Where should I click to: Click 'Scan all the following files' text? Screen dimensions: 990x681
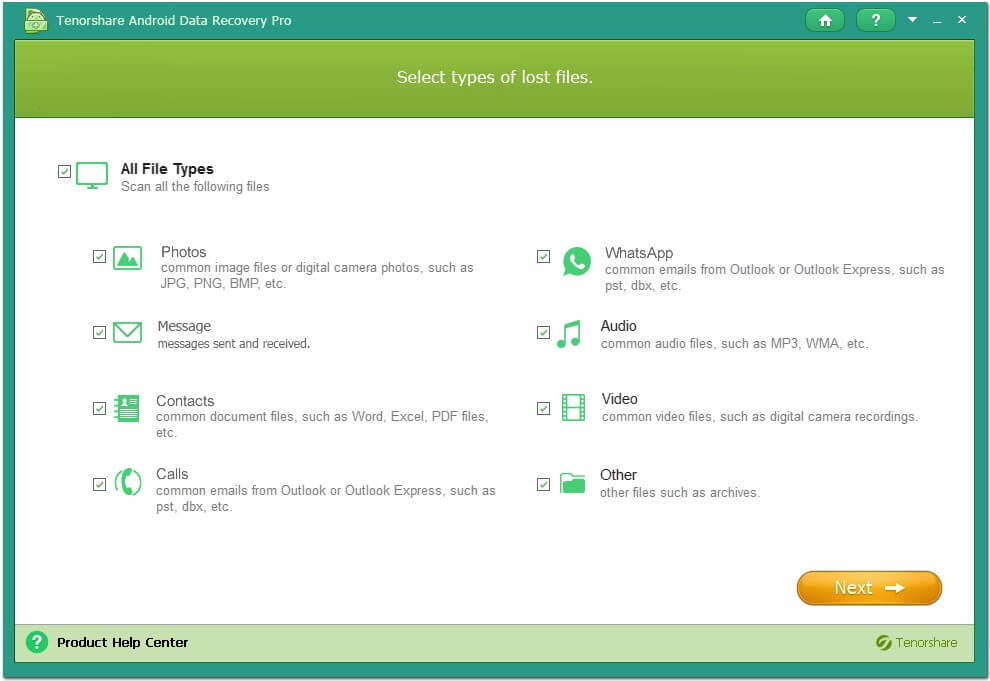click(195, 186)
